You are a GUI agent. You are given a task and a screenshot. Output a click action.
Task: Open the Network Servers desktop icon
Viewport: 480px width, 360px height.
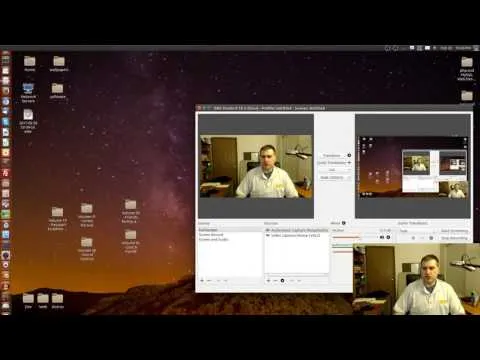[x=28, y=92]
